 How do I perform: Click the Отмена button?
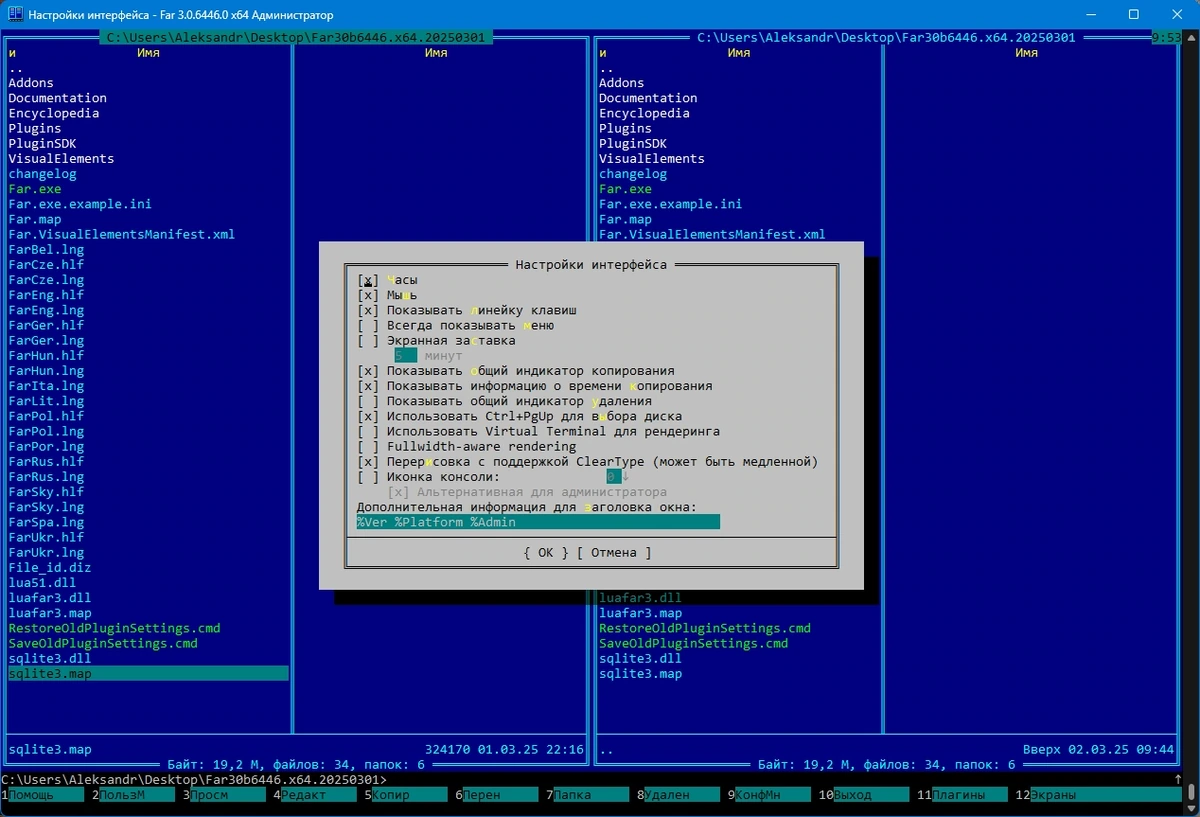[614, 552]
